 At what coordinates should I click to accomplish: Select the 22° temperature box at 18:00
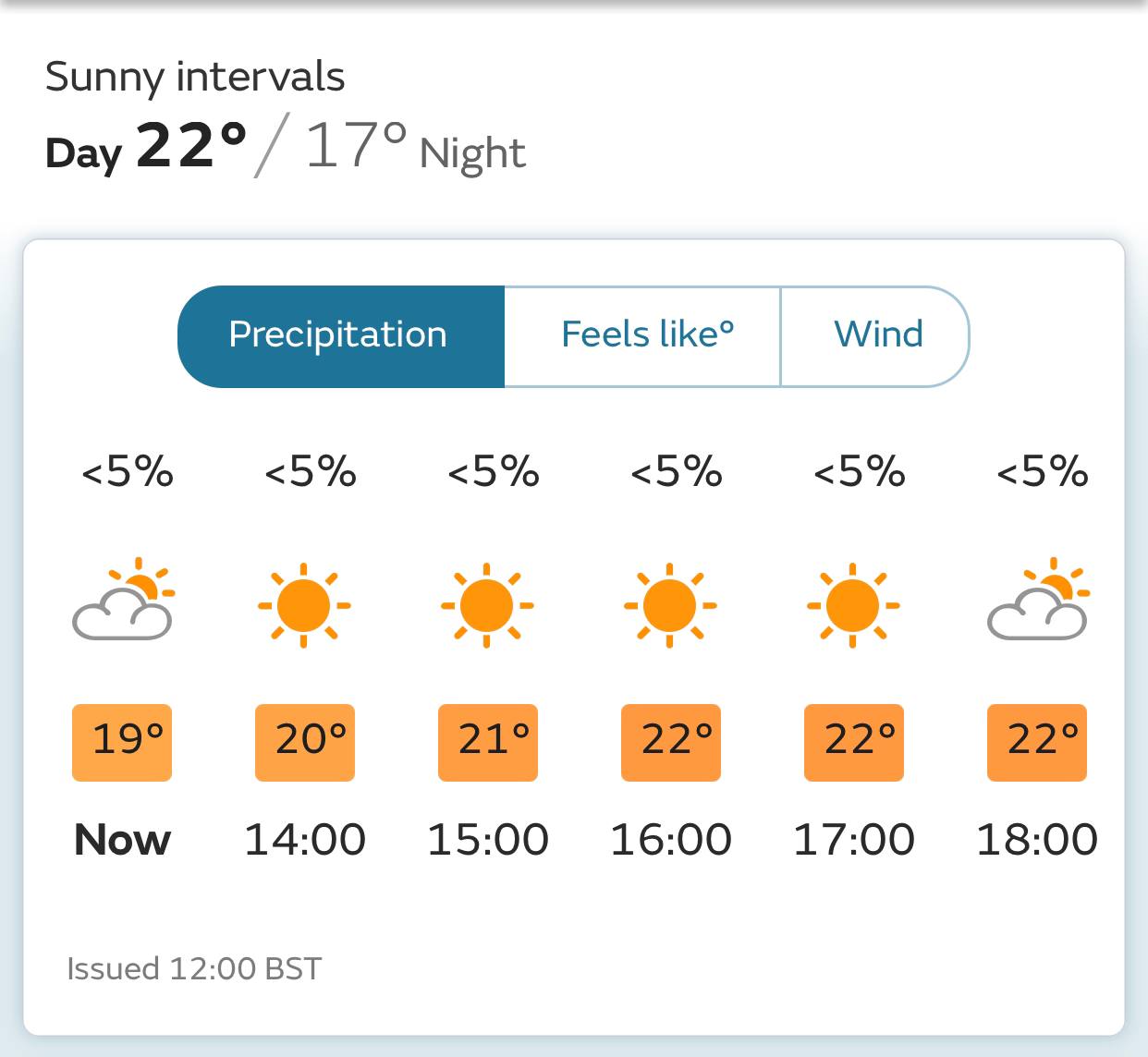[1037, 743]
